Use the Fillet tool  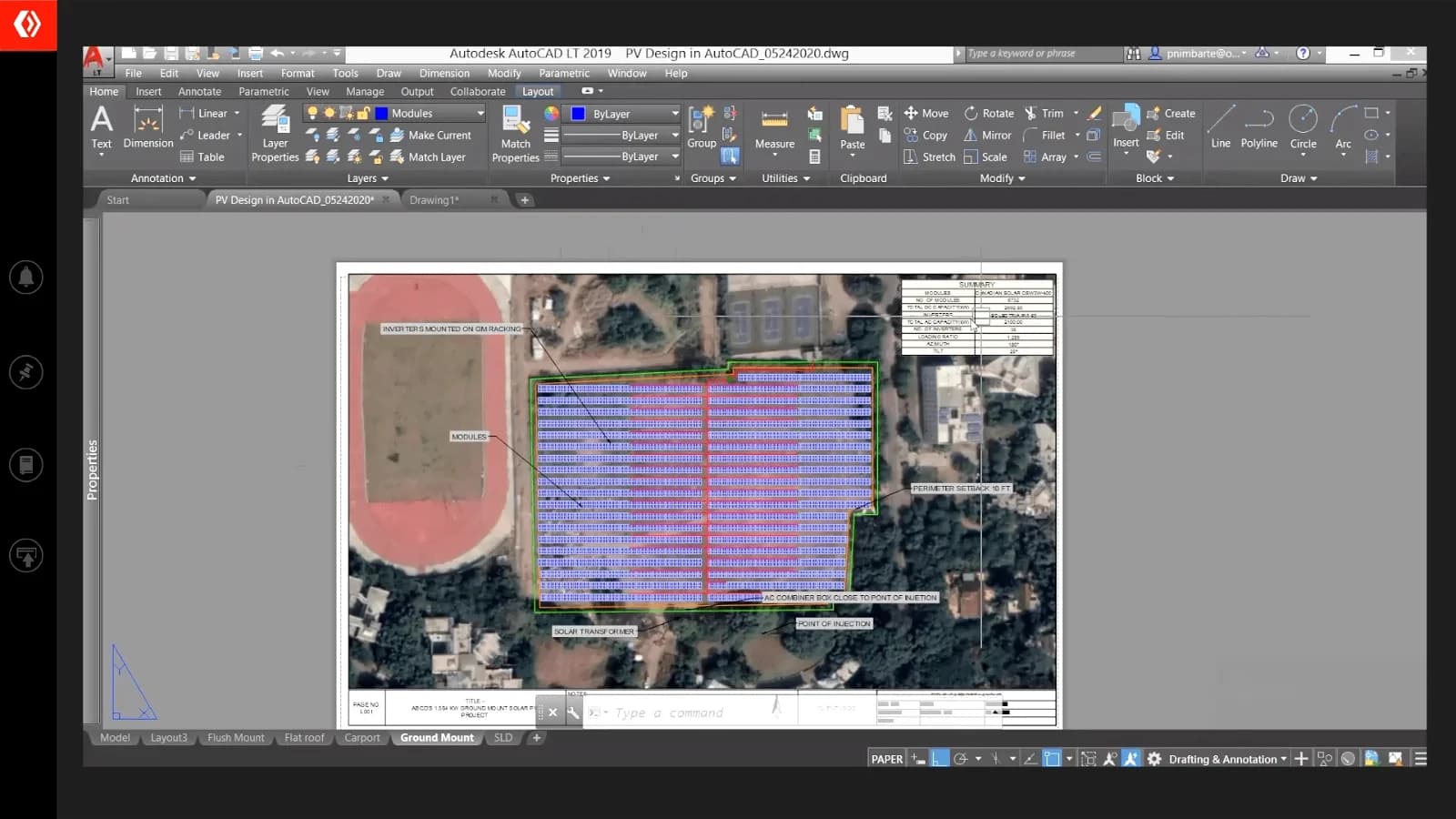pos(1045,136)
